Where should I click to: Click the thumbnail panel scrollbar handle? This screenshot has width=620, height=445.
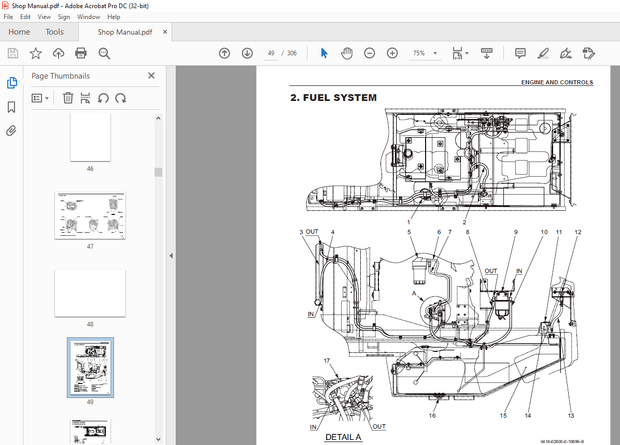pyautogui.click(x=159, y=172)
